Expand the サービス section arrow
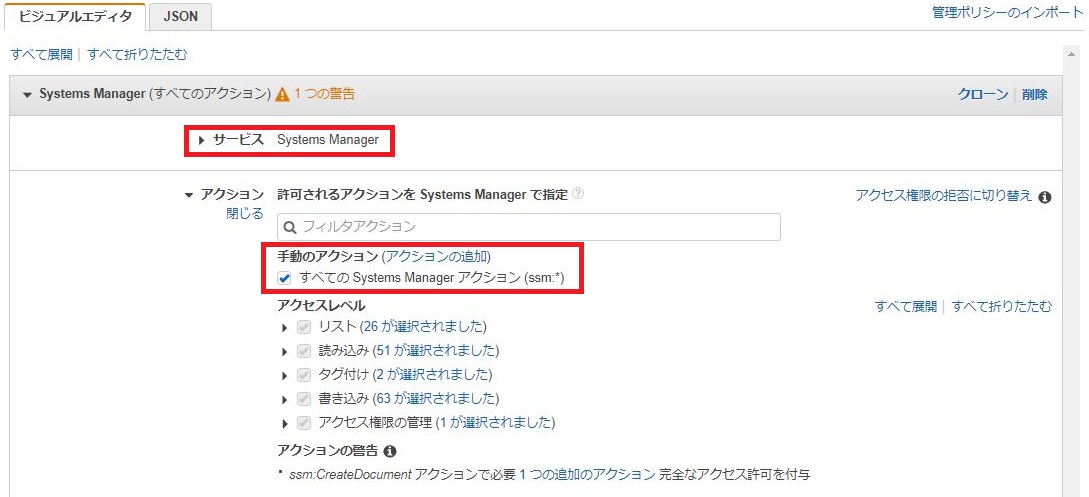The image size is (1089, 497). pyautogui.click(x=202, y=140)
